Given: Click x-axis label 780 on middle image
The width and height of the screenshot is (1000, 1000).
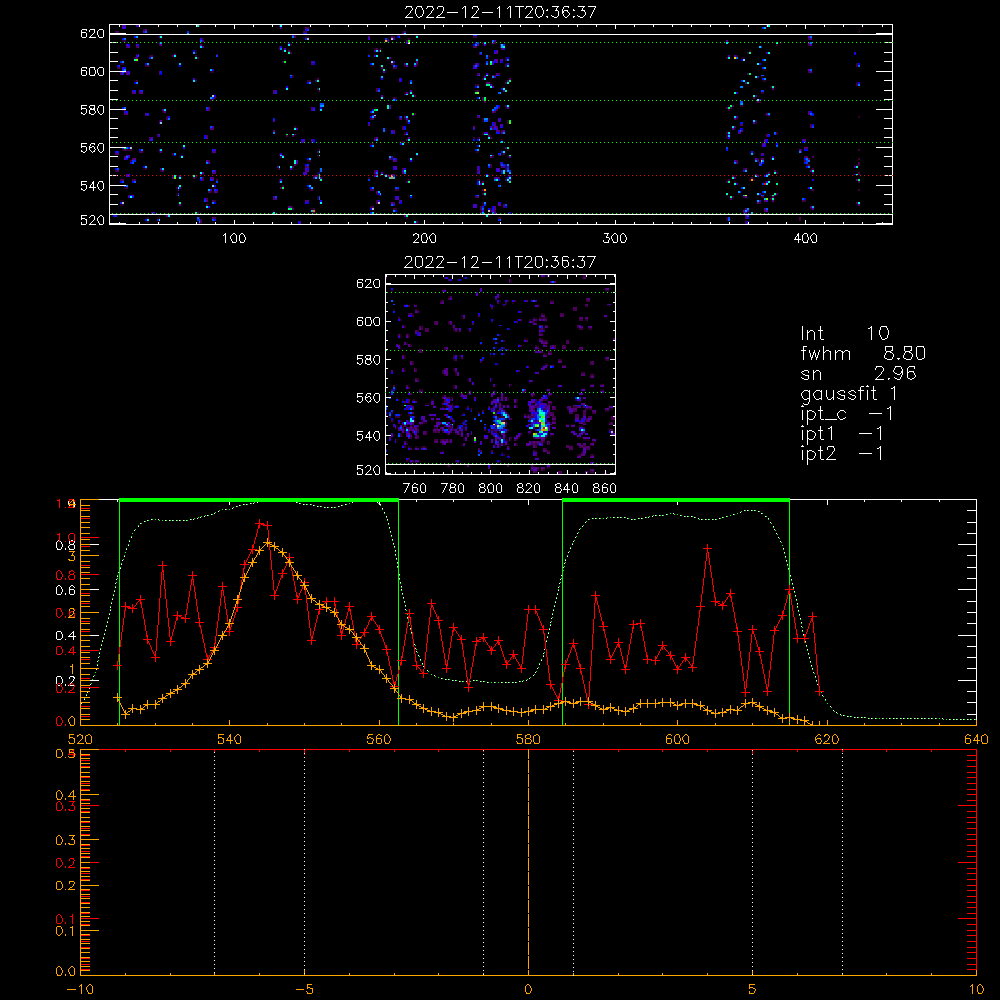Looking at the screenshot, I should pyautogui.click(x=453, y=489).
